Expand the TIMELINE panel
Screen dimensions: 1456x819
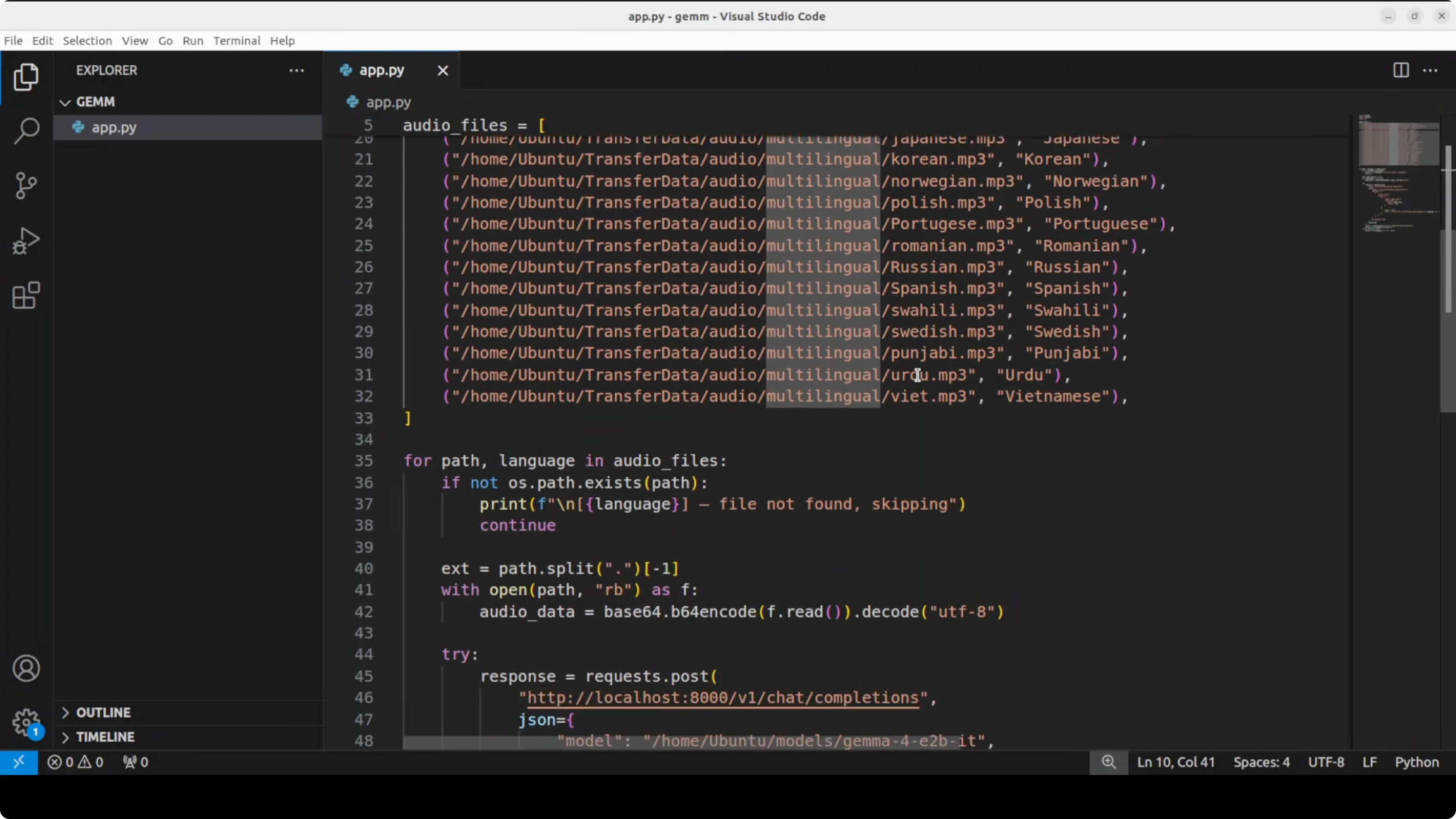pyautogui.click(x=104, y=737)
